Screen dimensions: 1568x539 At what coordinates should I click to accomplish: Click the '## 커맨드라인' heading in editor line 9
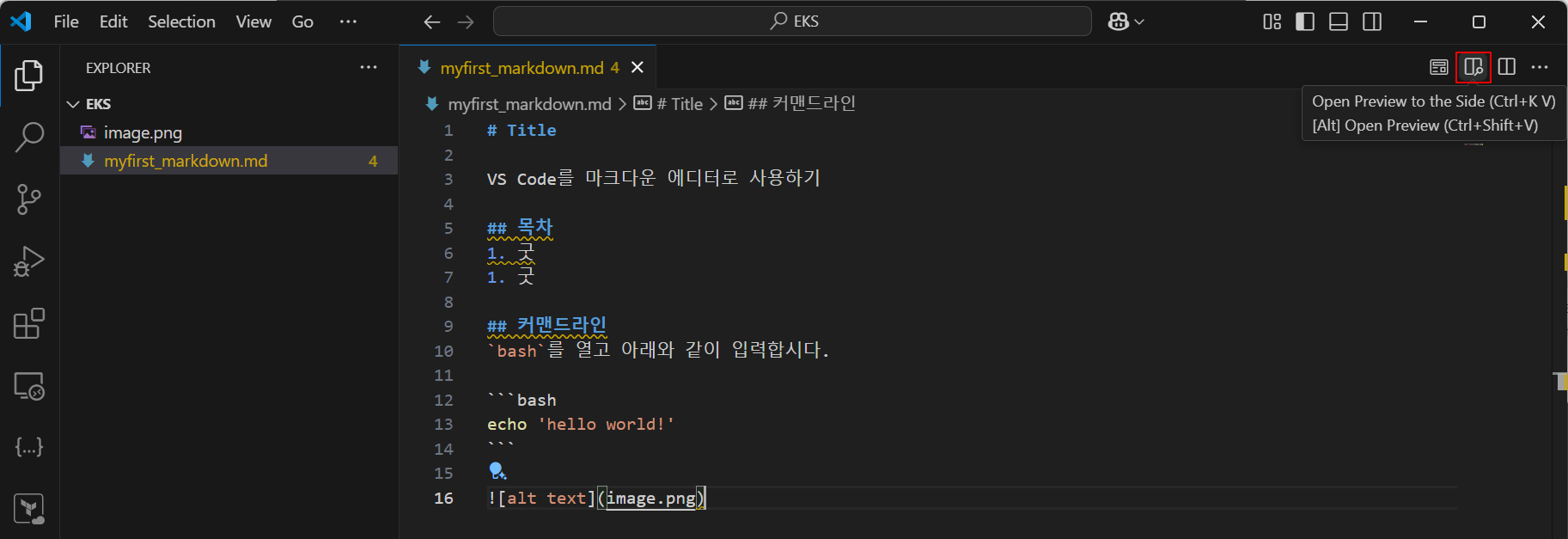click(546, 326)
